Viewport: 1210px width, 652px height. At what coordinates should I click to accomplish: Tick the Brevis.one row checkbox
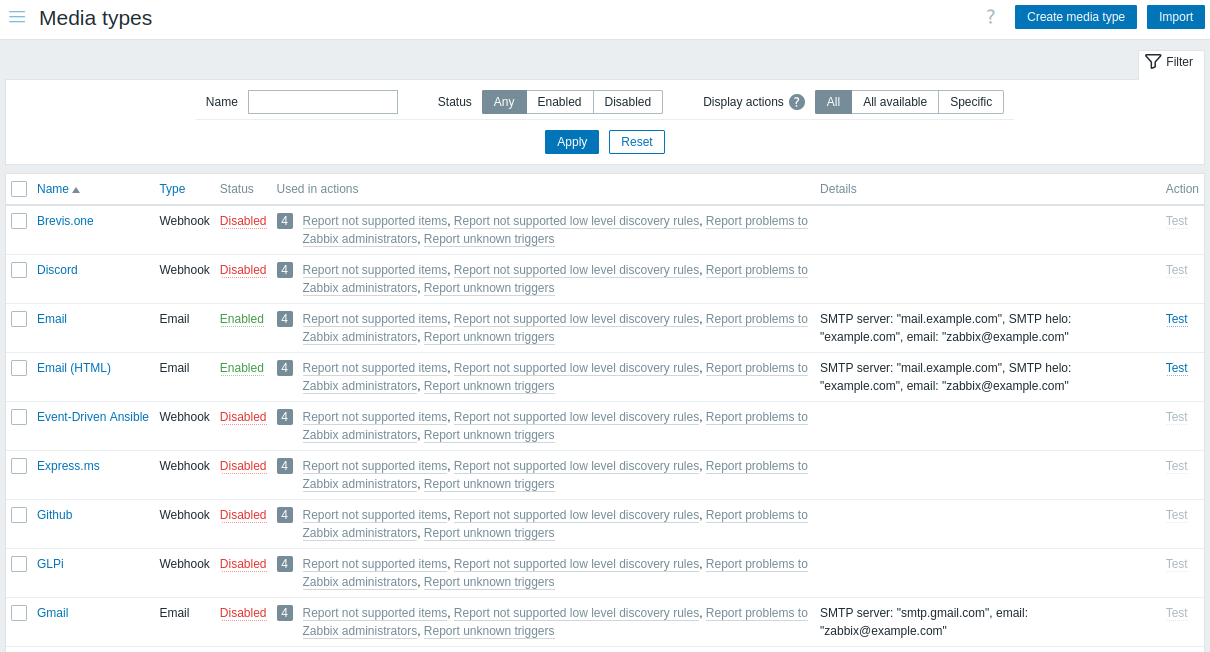tap(19, 221)
